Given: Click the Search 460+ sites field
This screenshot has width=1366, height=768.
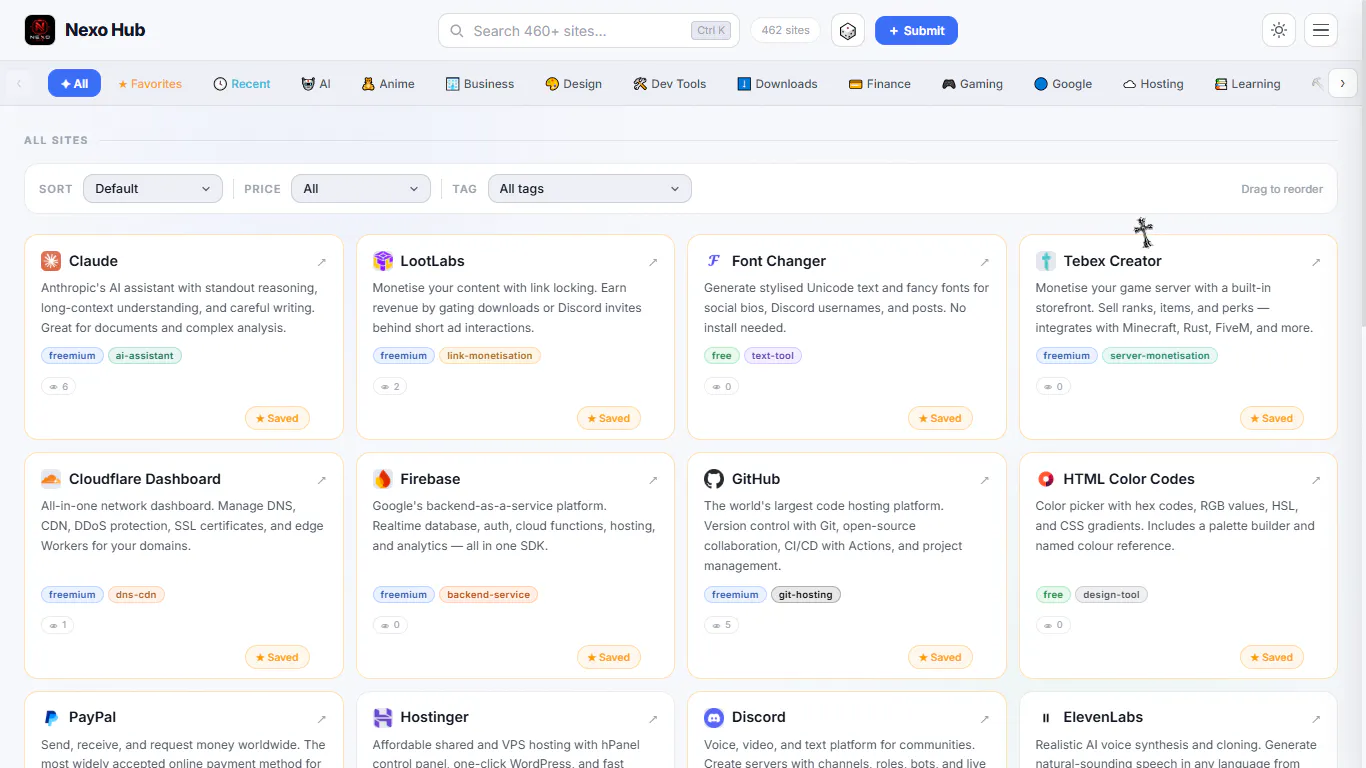Looking at the screenshot, I should point(589,31).
